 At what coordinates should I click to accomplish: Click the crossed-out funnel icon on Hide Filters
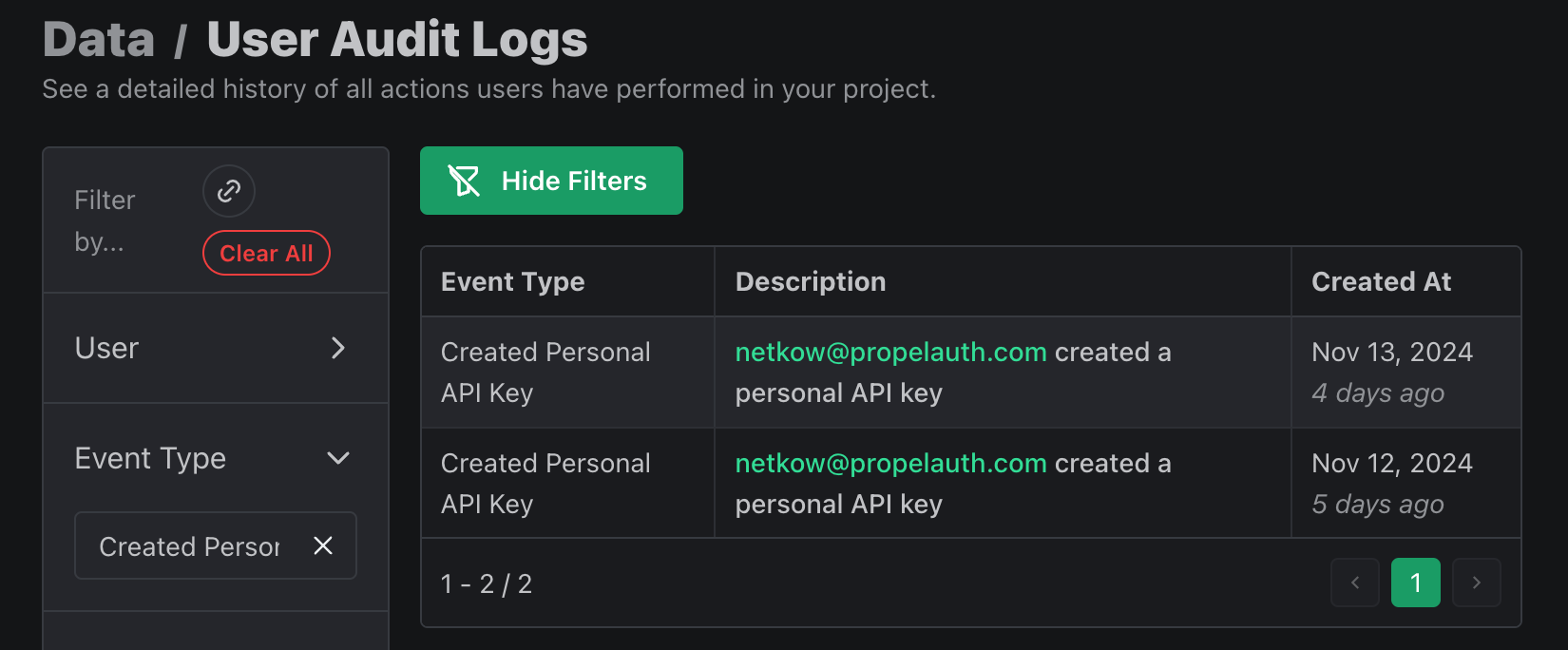464,181
